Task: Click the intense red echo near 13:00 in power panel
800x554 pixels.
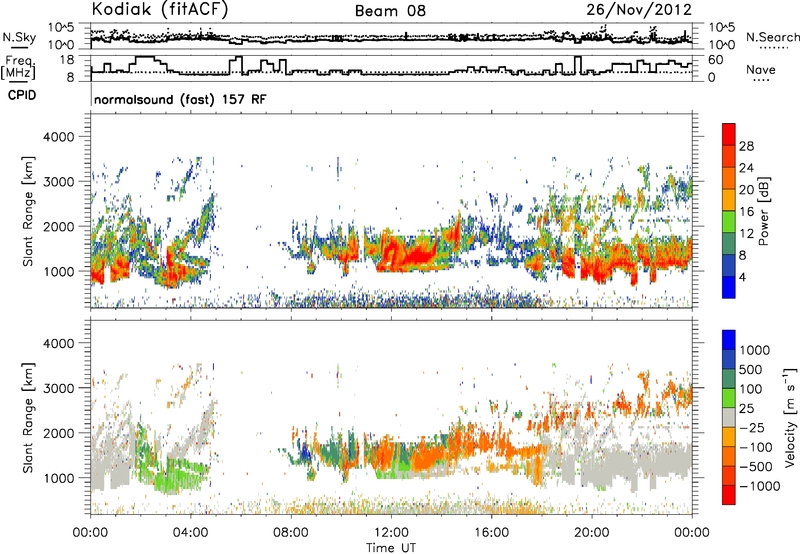Action: (416, 254)
